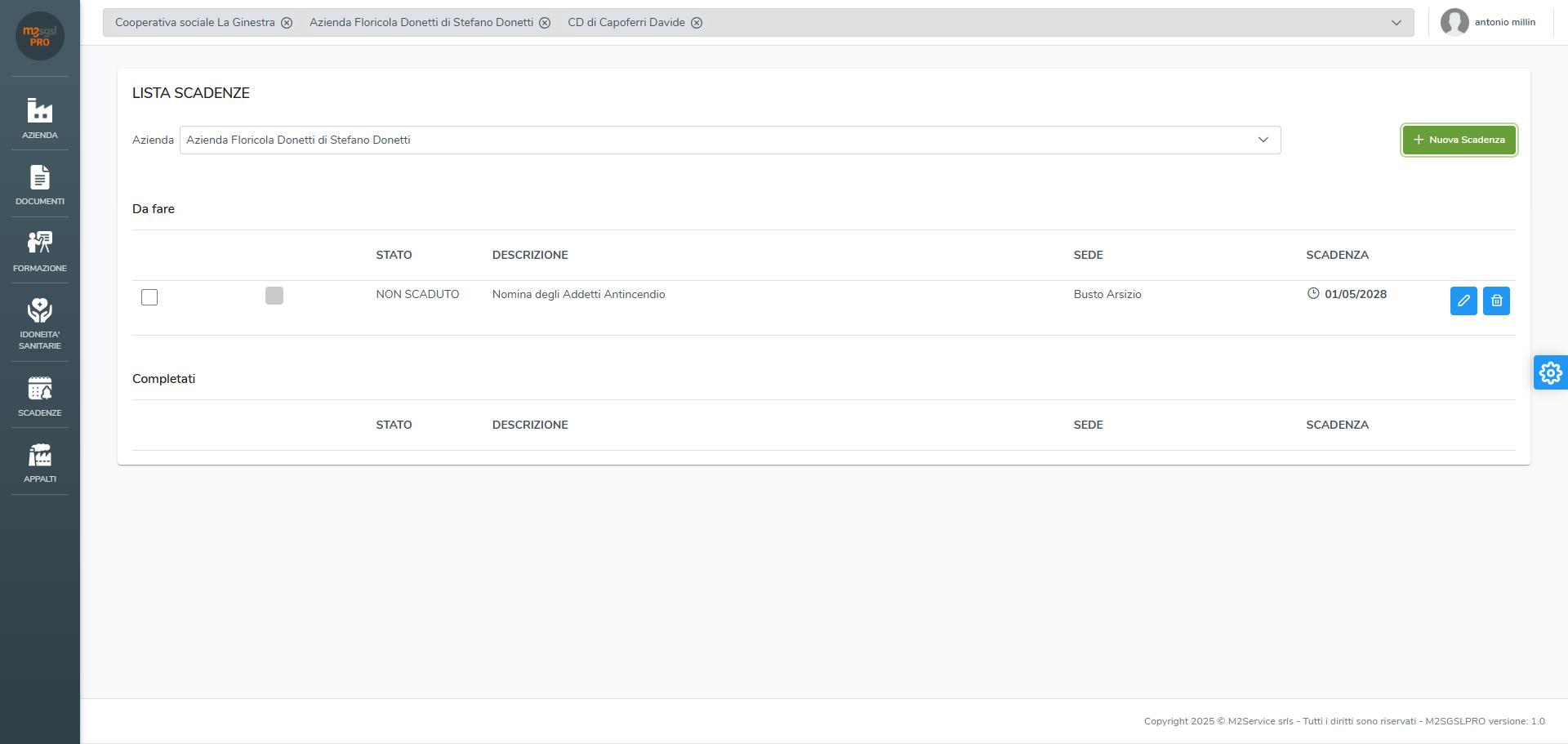Click the m2sgsl PRO logo

pyautogui.click(x=40, y=36)
